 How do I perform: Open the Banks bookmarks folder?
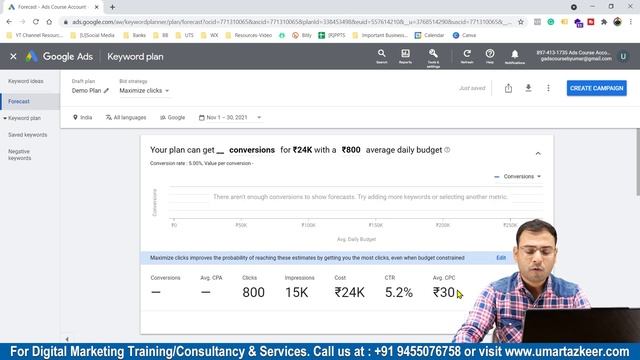coord(135,36)
